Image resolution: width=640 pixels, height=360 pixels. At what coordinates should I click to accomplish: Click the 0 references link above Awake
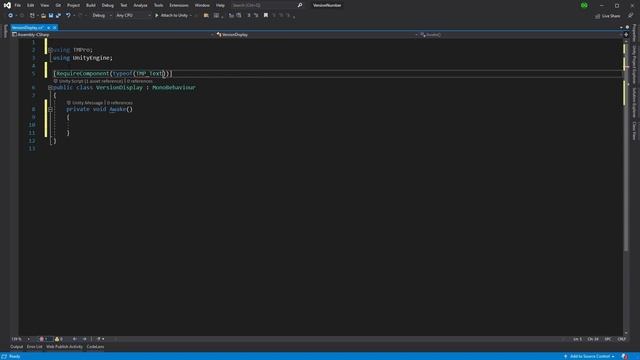tap(120, 103)
